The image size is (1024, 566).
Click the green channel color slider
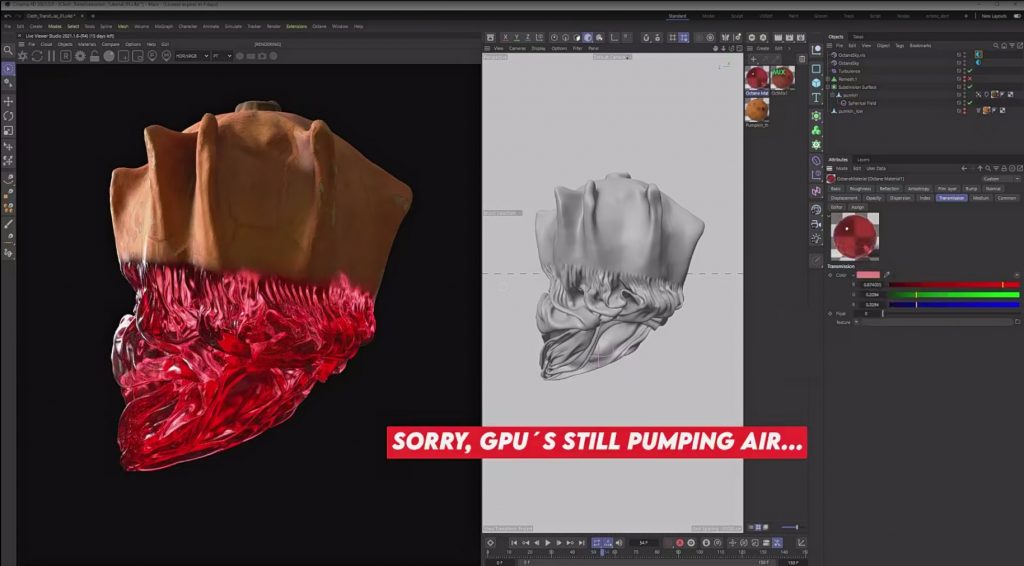[953, 294]
